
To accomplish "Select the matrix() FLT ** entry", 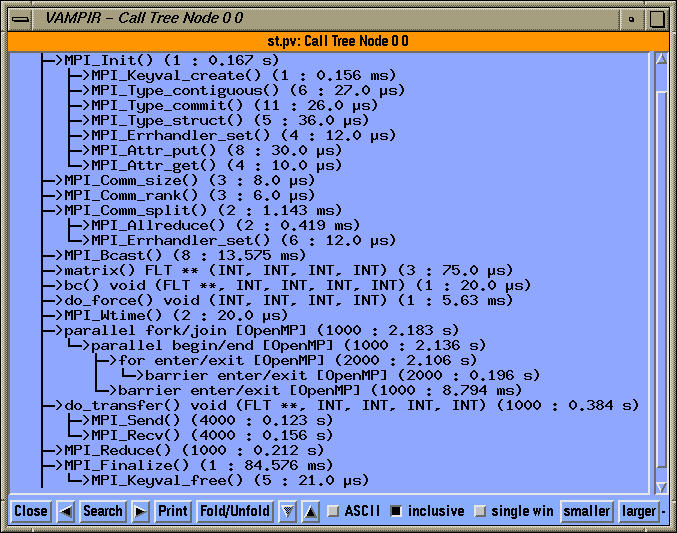I will pyautogui.click(x=288, y=270).
